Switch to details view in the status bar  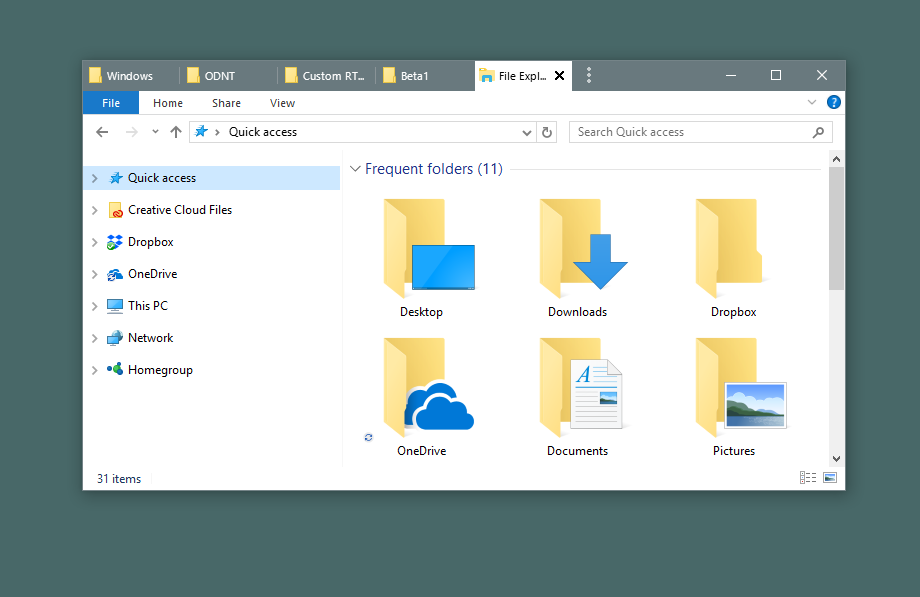[x=807, y=477]
